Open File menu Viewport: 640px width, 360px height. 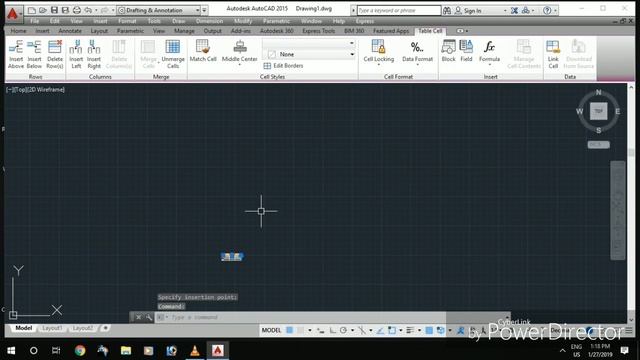click(x=35, y=21)
